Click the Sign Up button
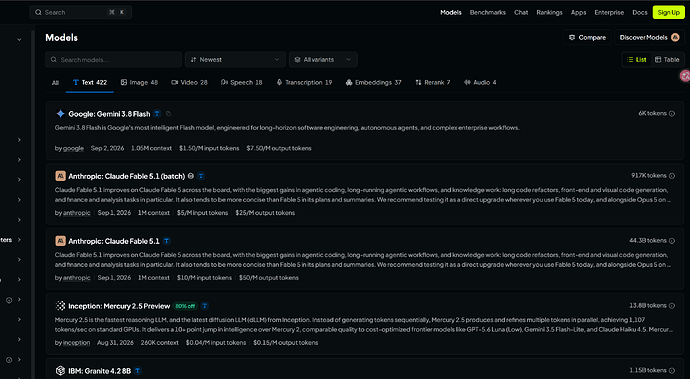Screen dimensions: 690x379 668,12
